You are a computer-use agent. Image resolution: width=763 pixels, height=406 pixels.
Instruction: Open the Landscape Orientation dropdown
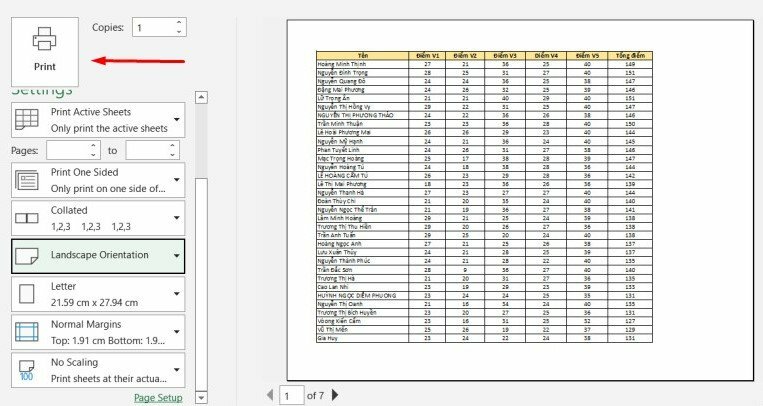tap(98, 256)
